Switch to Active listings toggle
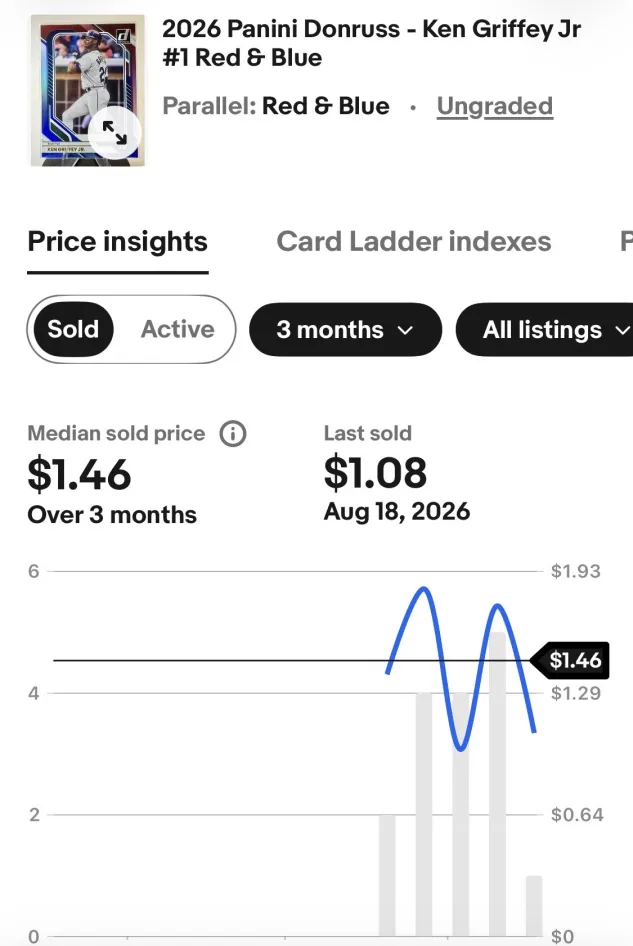This screenshot has width=633, height=946. (177, 329)
